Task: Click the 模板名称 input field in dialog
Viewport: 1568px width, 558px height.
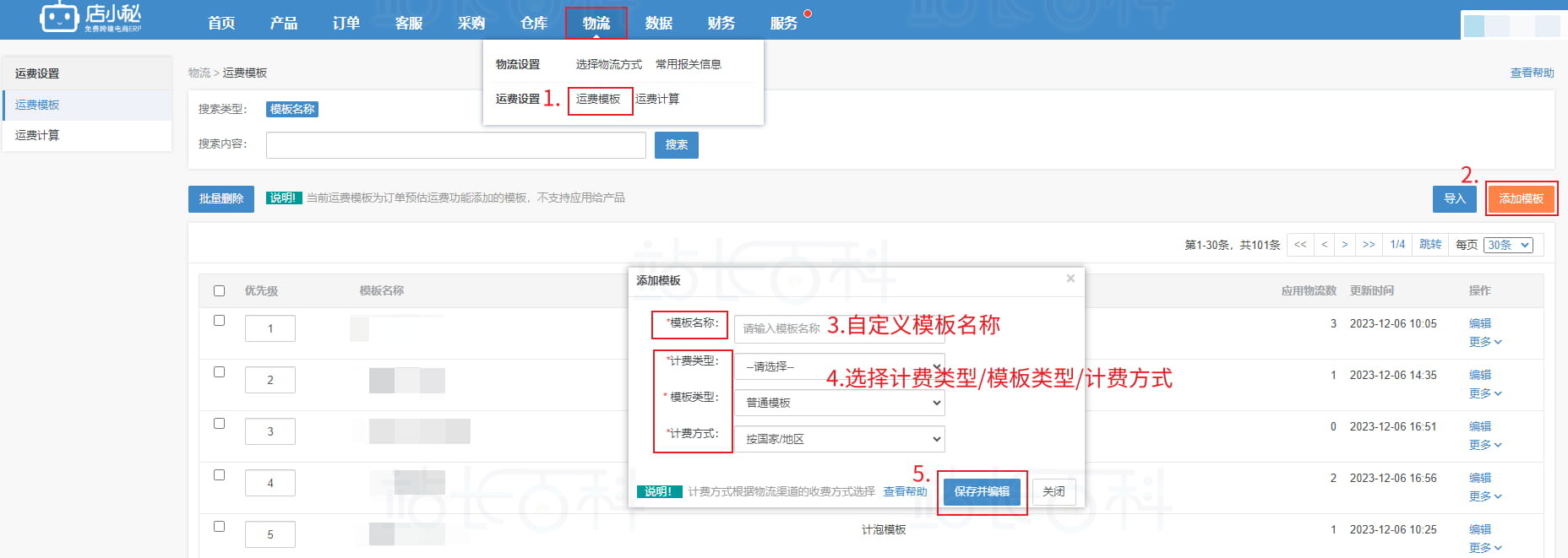Action: click(x=781, y=328)
